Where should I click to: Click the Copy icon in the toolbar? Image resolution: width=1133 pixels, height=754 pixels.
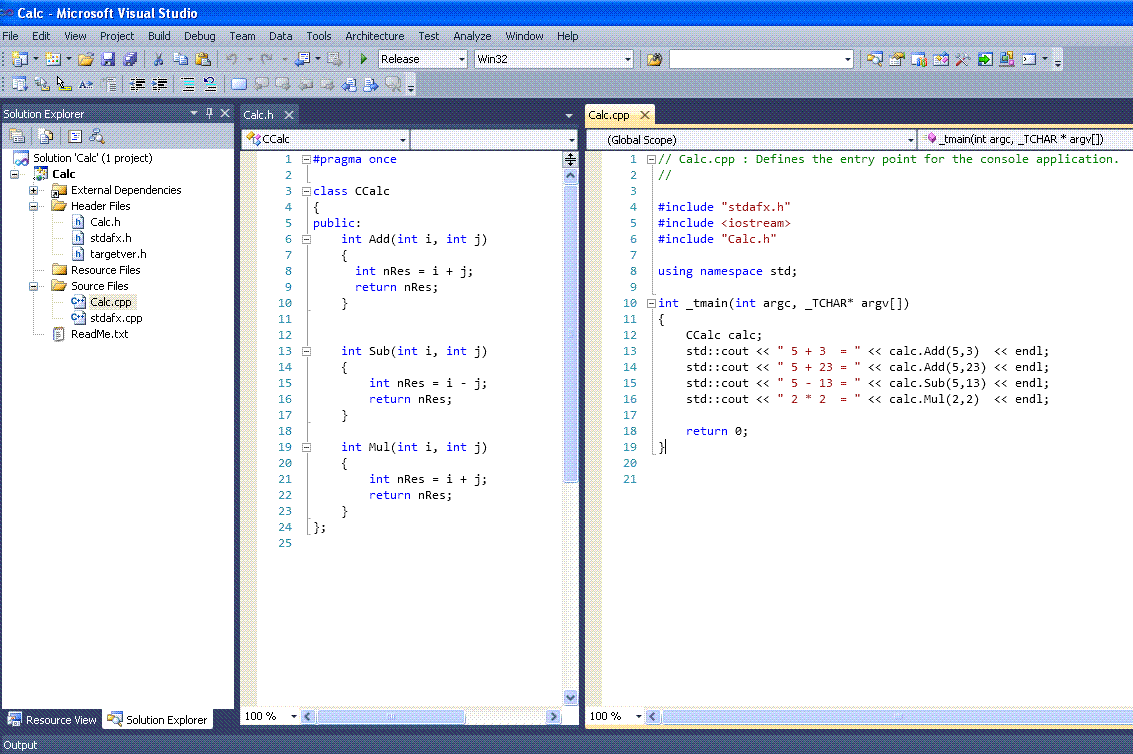(181, 59)
